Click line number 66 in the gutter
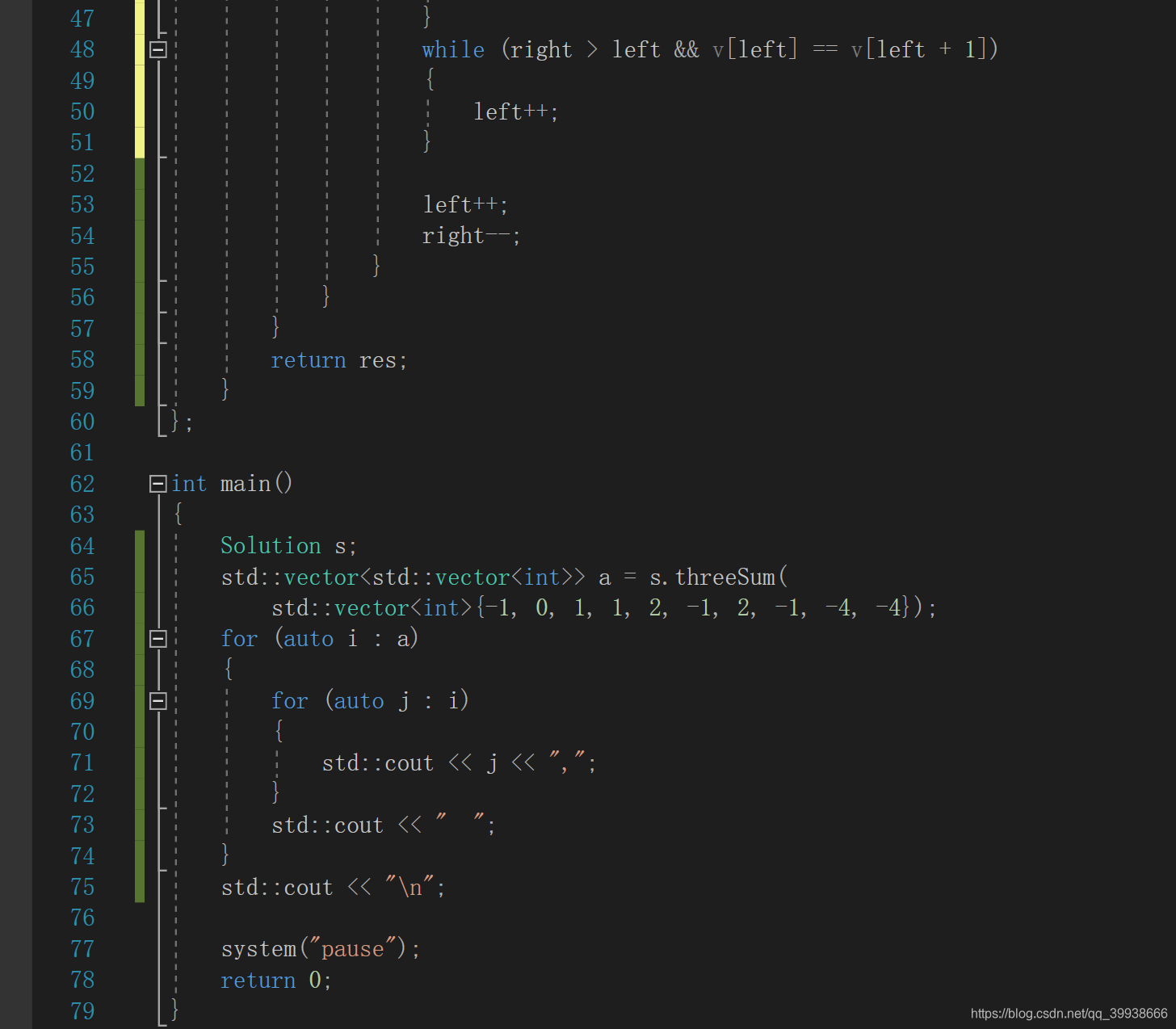The height and width of the screenshot is (1029, 1176). coord(82,607)
